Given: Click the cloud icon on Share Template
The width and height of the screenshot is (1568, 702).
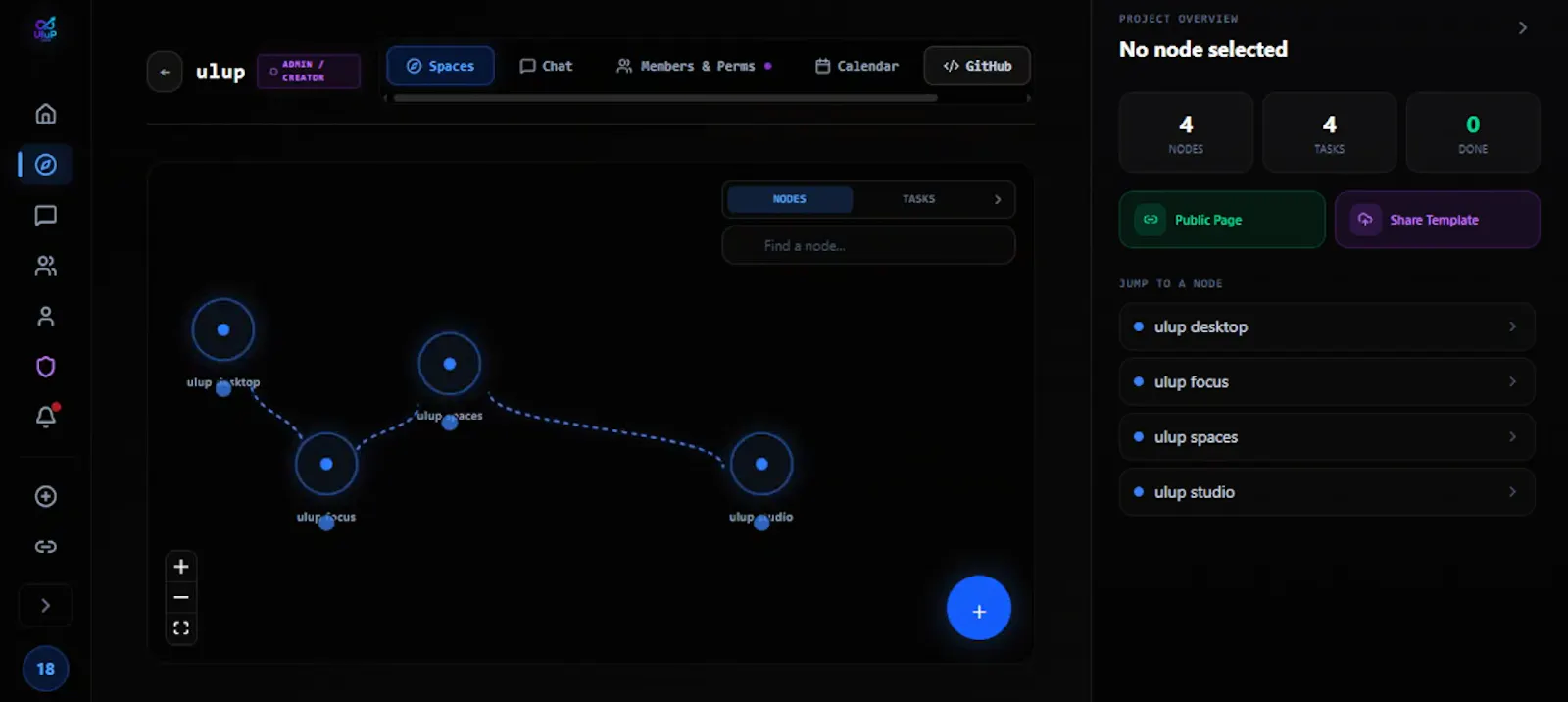Looking at the screenshot, I should pos(1365,220).
